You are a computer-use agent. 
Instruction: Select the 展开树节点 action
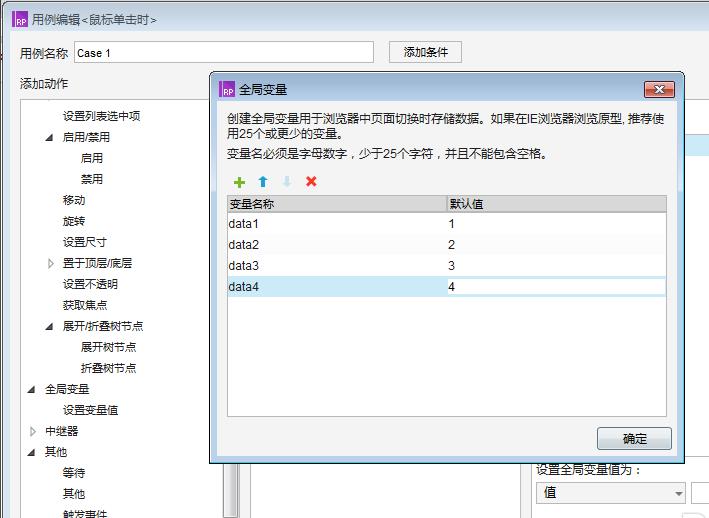tap(108, 347)
